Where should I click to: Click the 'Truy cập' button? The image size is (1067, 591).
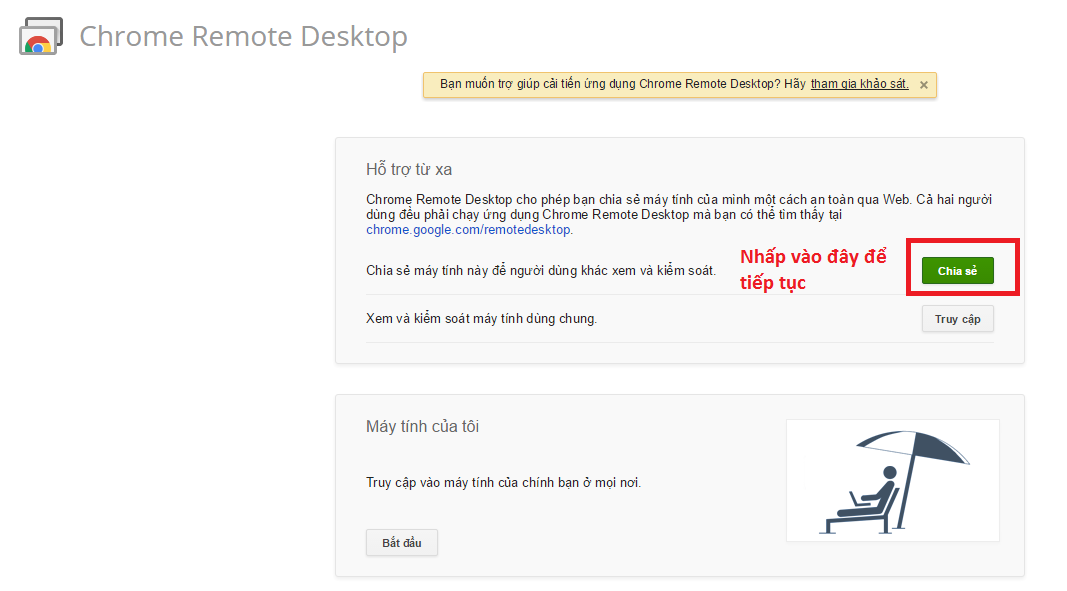point(957,319)
